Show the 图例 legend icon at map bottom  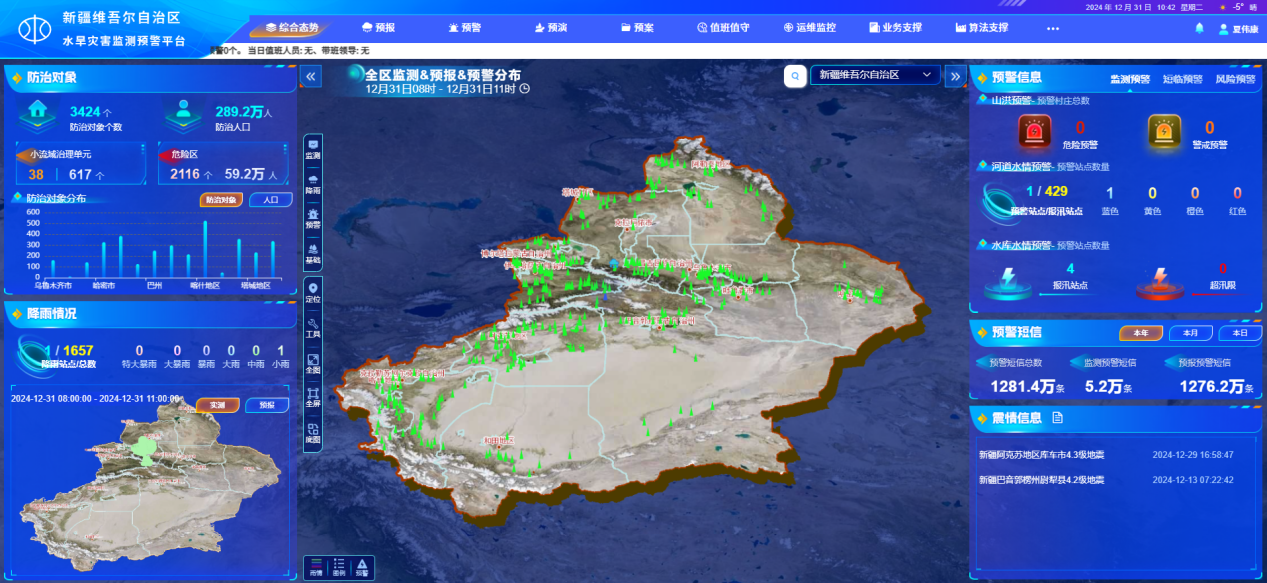coord(339,567)
